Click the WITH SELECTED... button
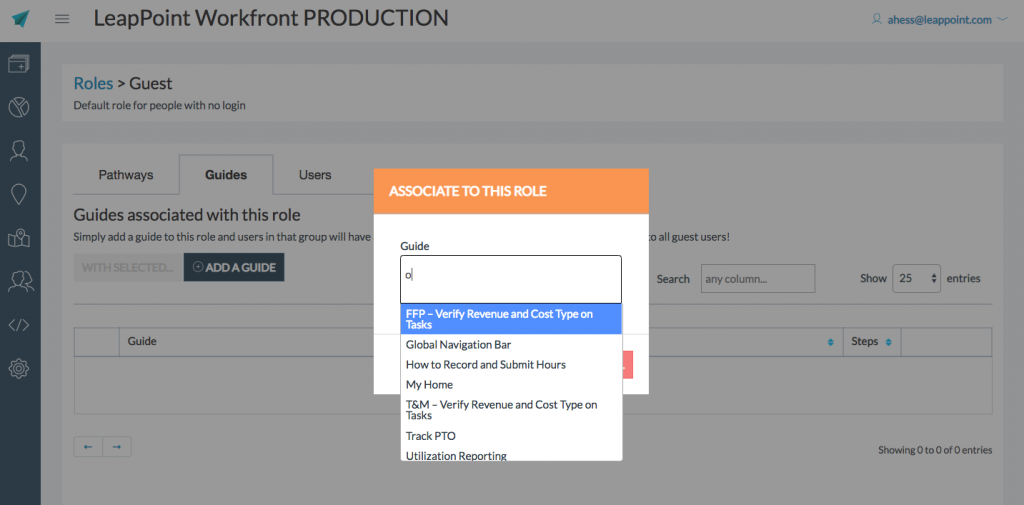The width and height of the screenshot is (1024, 505). pos(127,267)
